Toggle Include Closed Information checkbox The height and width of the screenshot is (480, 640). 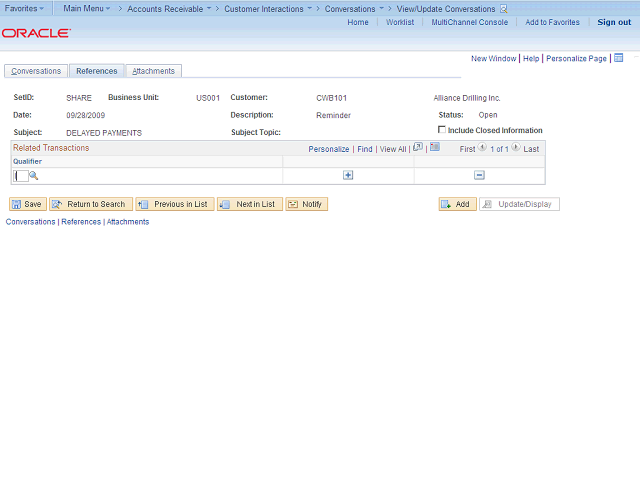(442, 130)
